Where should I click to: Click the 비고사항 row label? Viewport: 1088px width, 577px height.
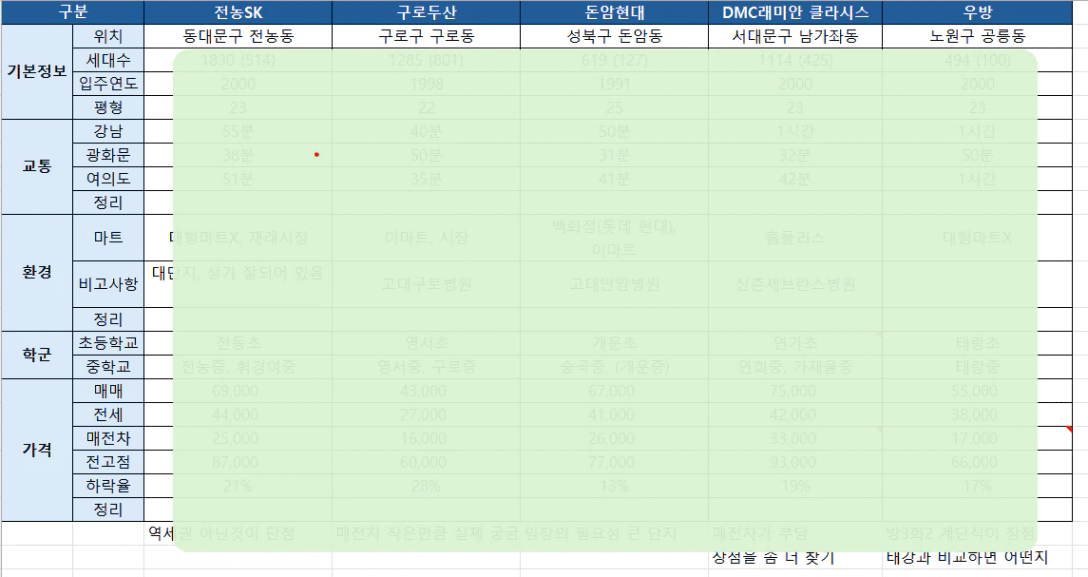(x=108, y=284)
